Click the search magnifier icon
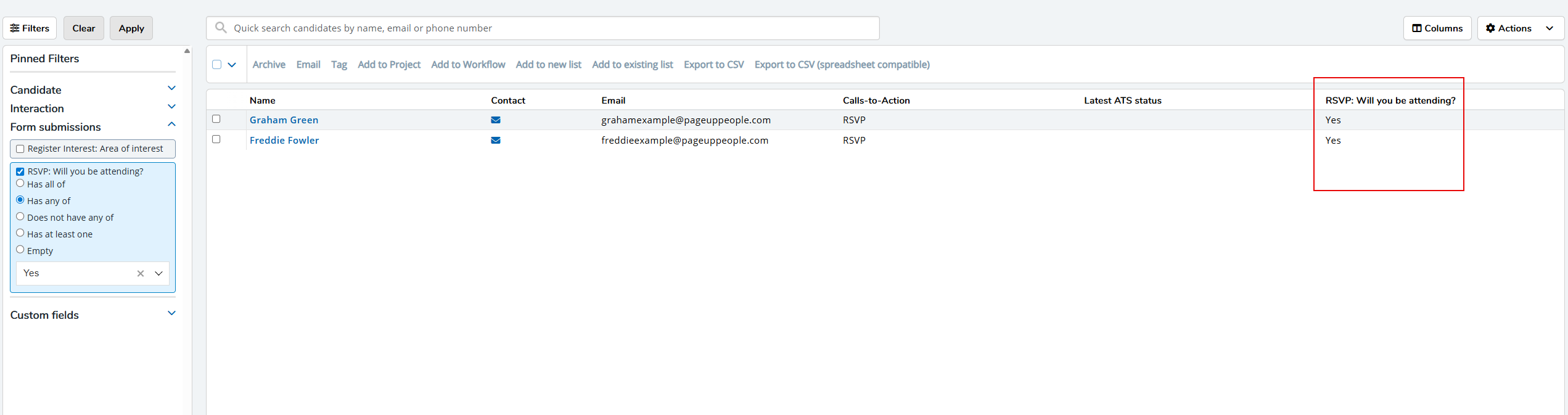The height and width of the screenshot is (415, 1568). [221, 28]
